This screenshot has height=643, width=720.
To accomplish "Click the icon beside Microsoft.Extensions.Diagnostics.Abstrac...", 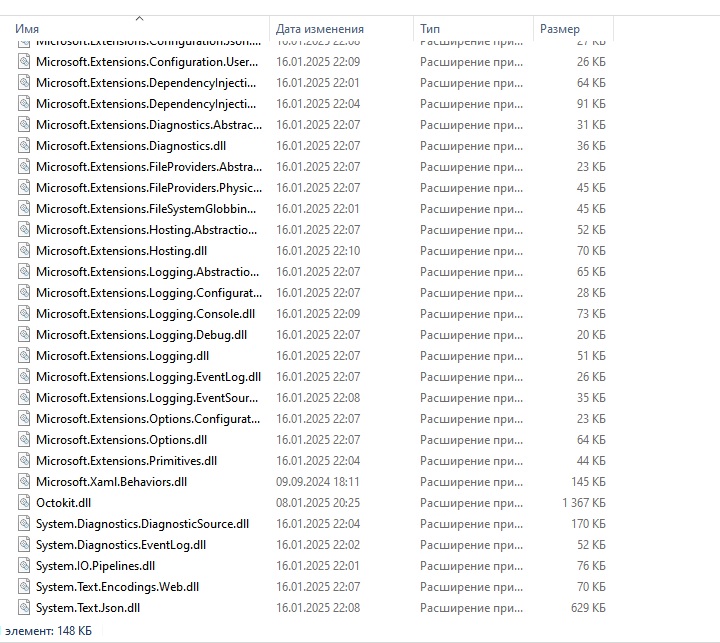I will (24, 124).
